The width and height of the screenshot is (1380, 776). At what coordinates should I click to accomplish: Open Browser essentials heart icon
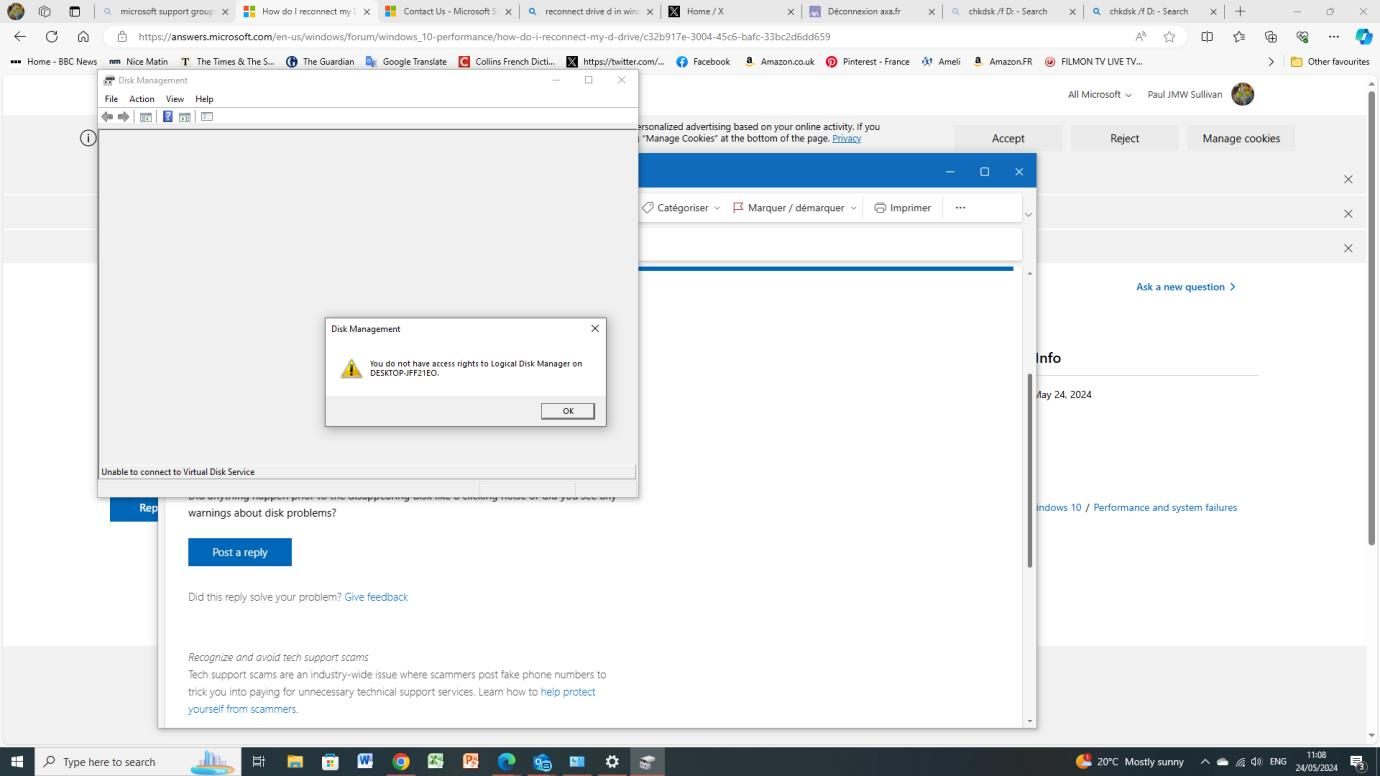[x=1302, y=36]
